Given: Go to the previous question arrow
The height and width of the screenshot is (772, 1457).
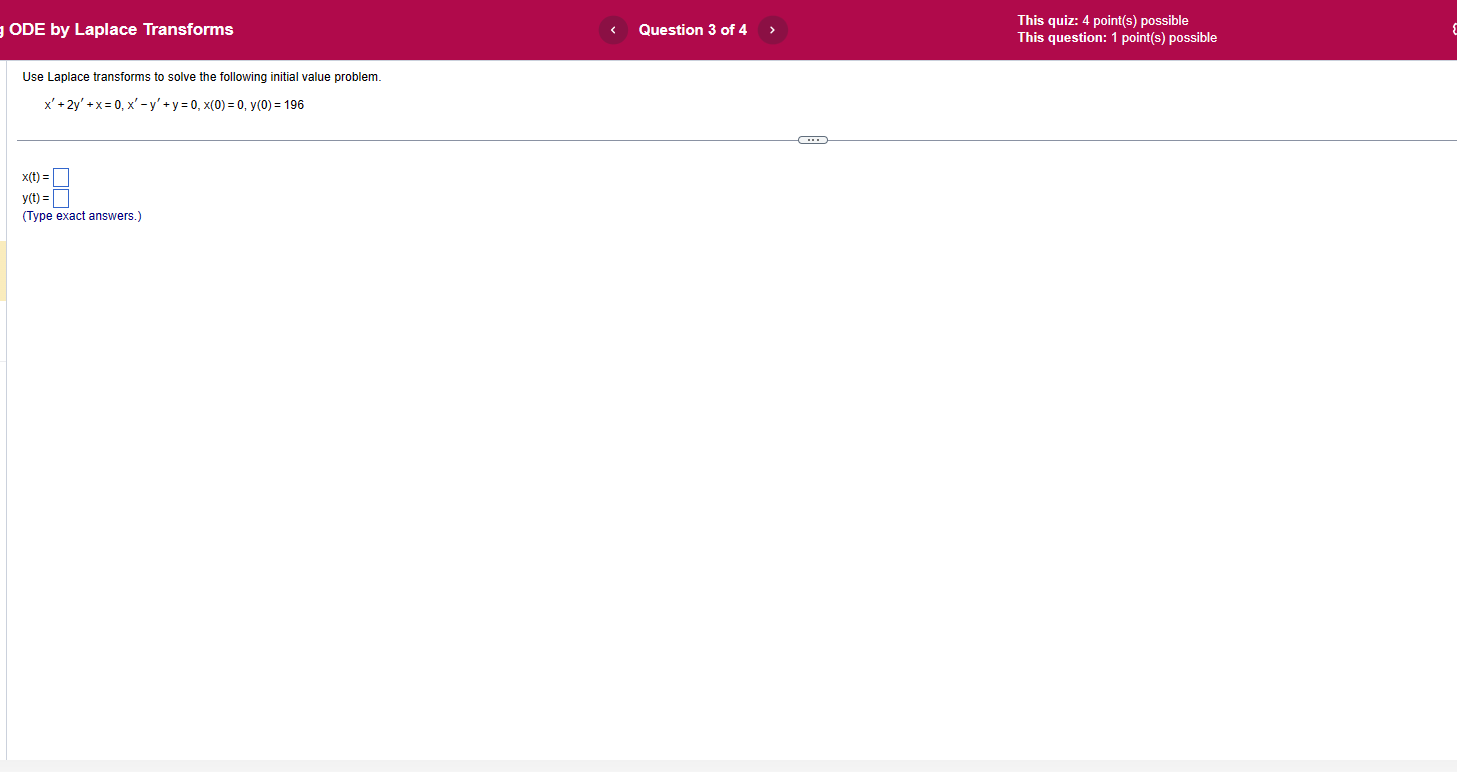Looking at the screenshot, I should point(613,30).
